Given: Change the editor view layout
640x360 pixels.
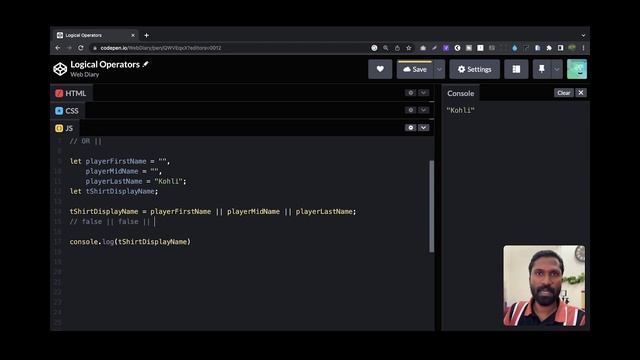Looking at the screenshot, I should click(x=516, y=69).
